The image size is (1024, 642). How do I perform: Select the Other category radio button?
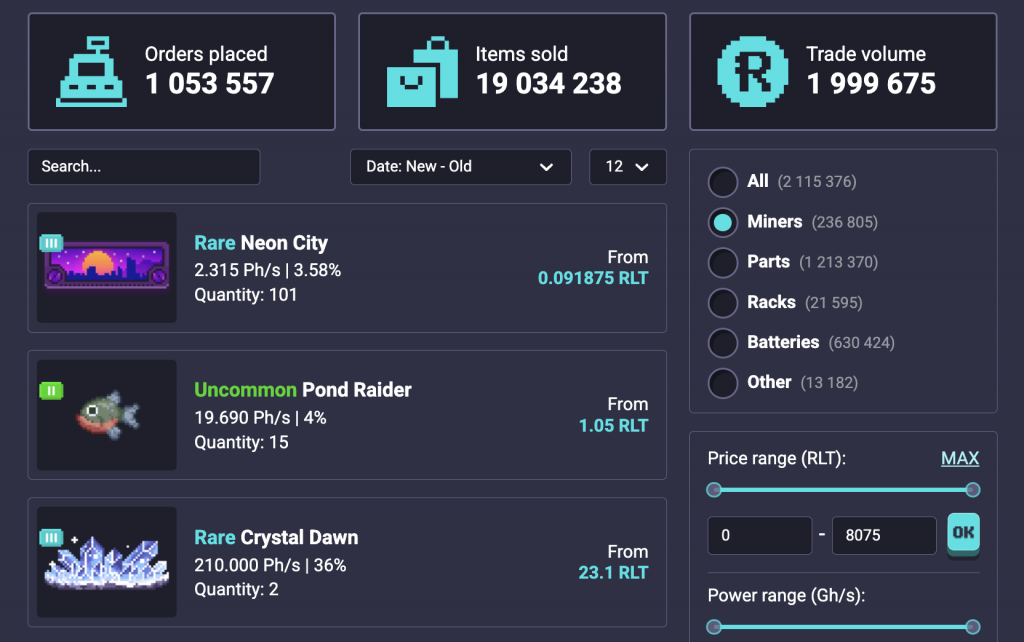(x=723, y=383)
